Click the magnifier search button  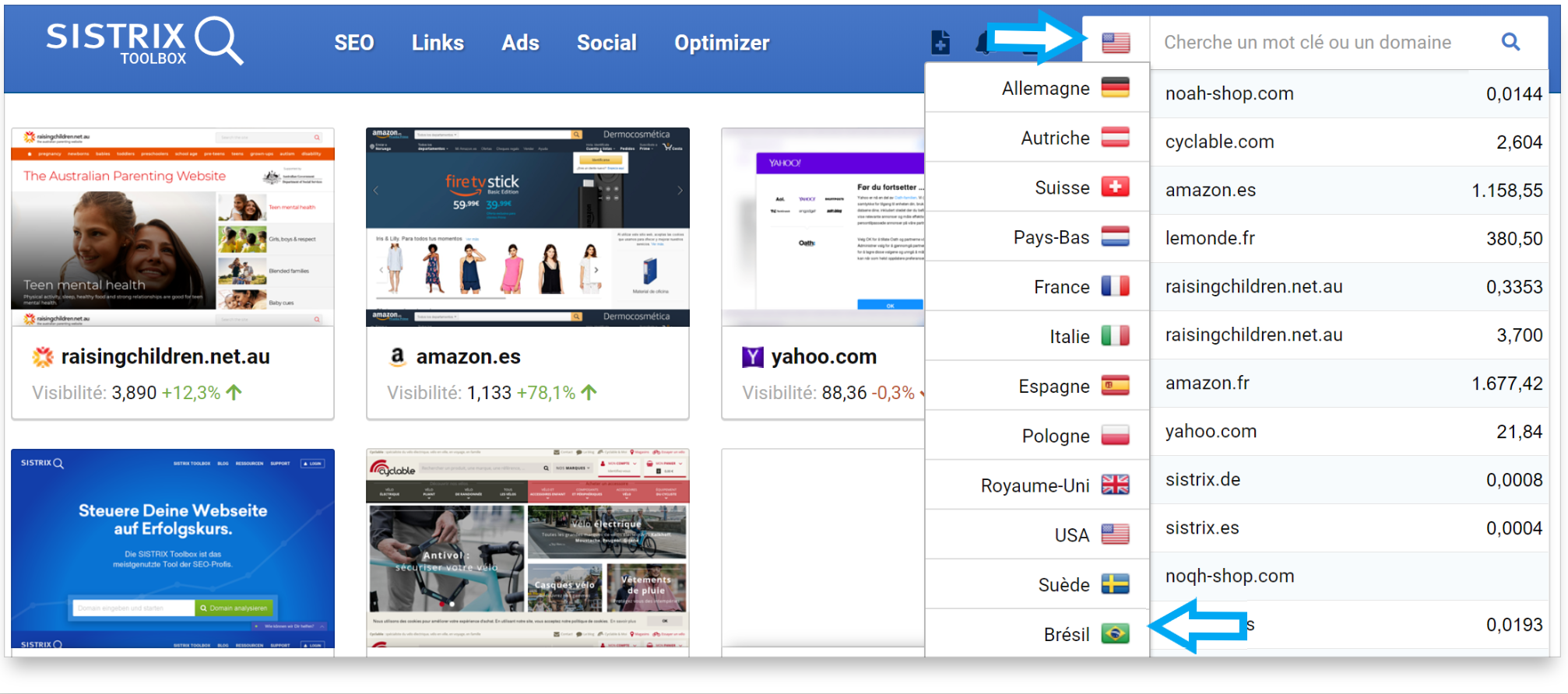tap(1510, 42)
